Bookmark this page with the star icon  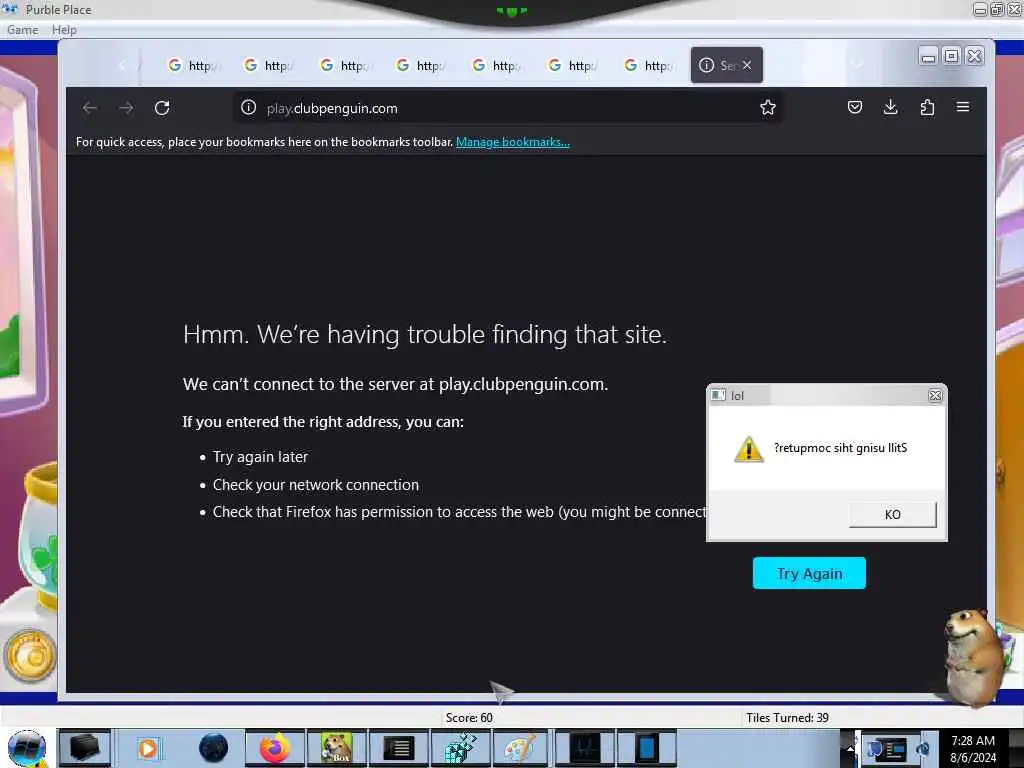coord(767,108)
